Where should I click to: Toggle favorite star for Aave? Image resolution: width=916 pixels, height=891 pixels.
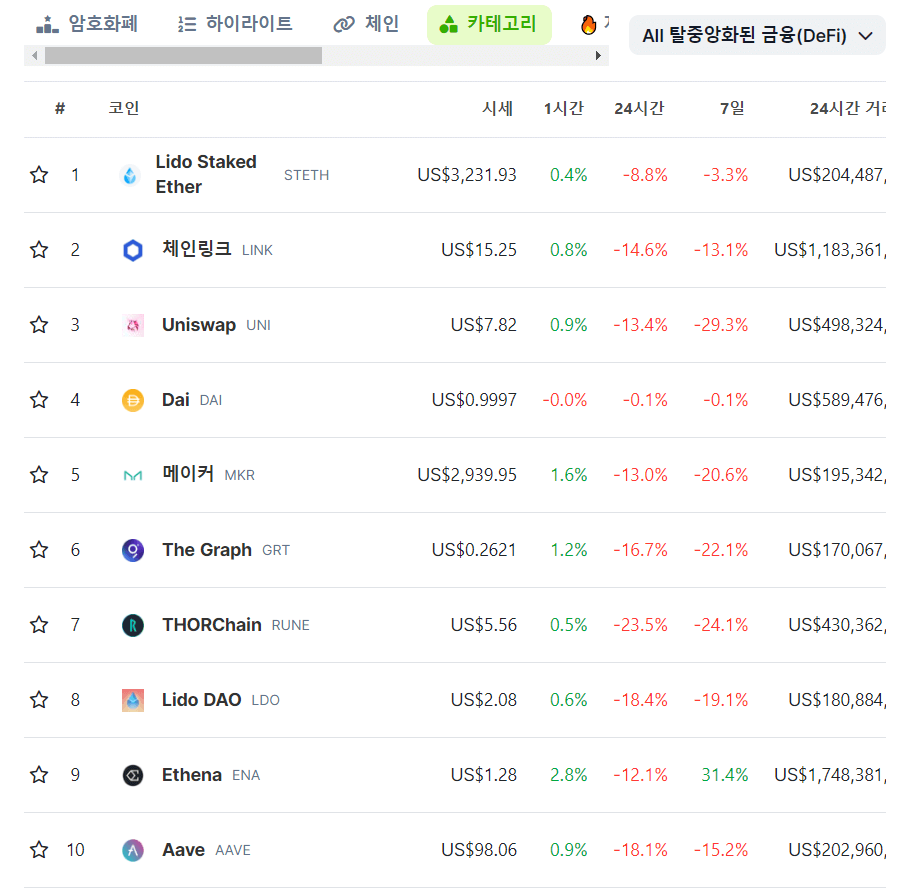39,850
